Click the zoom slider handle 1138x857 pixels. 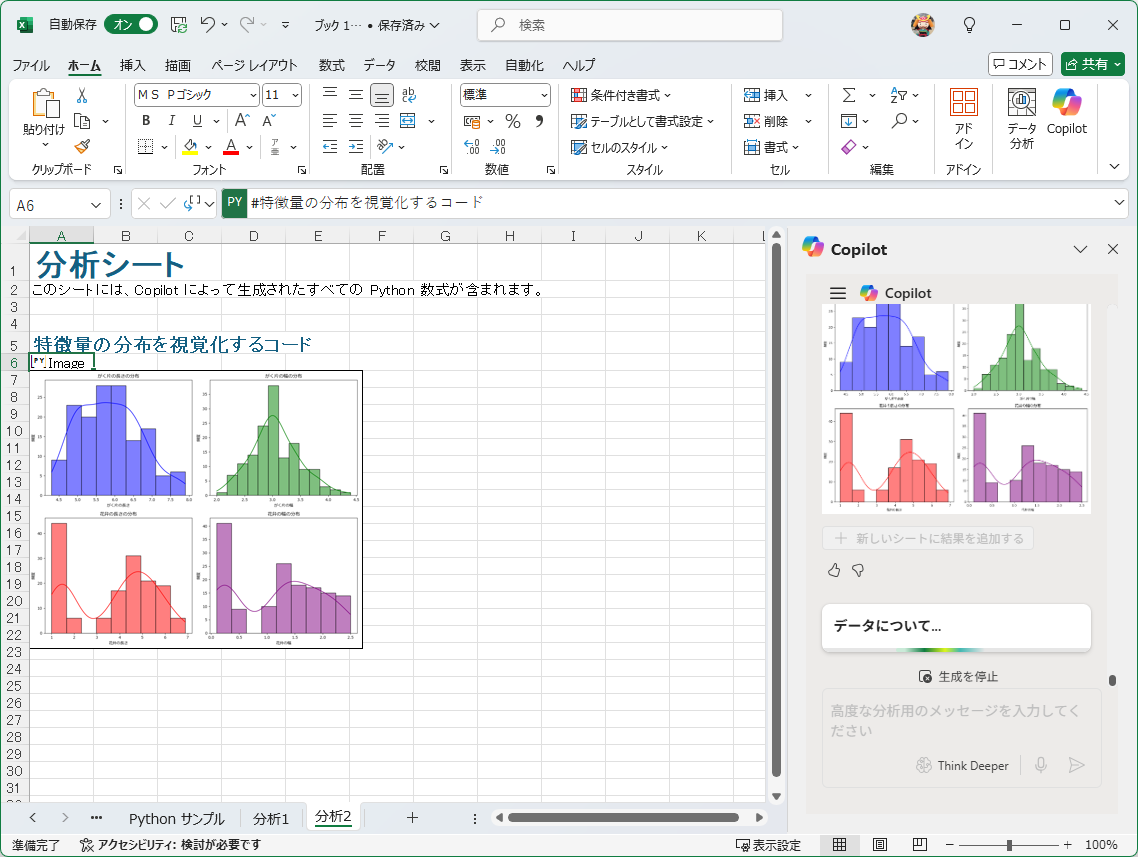tap(1009, 845)
